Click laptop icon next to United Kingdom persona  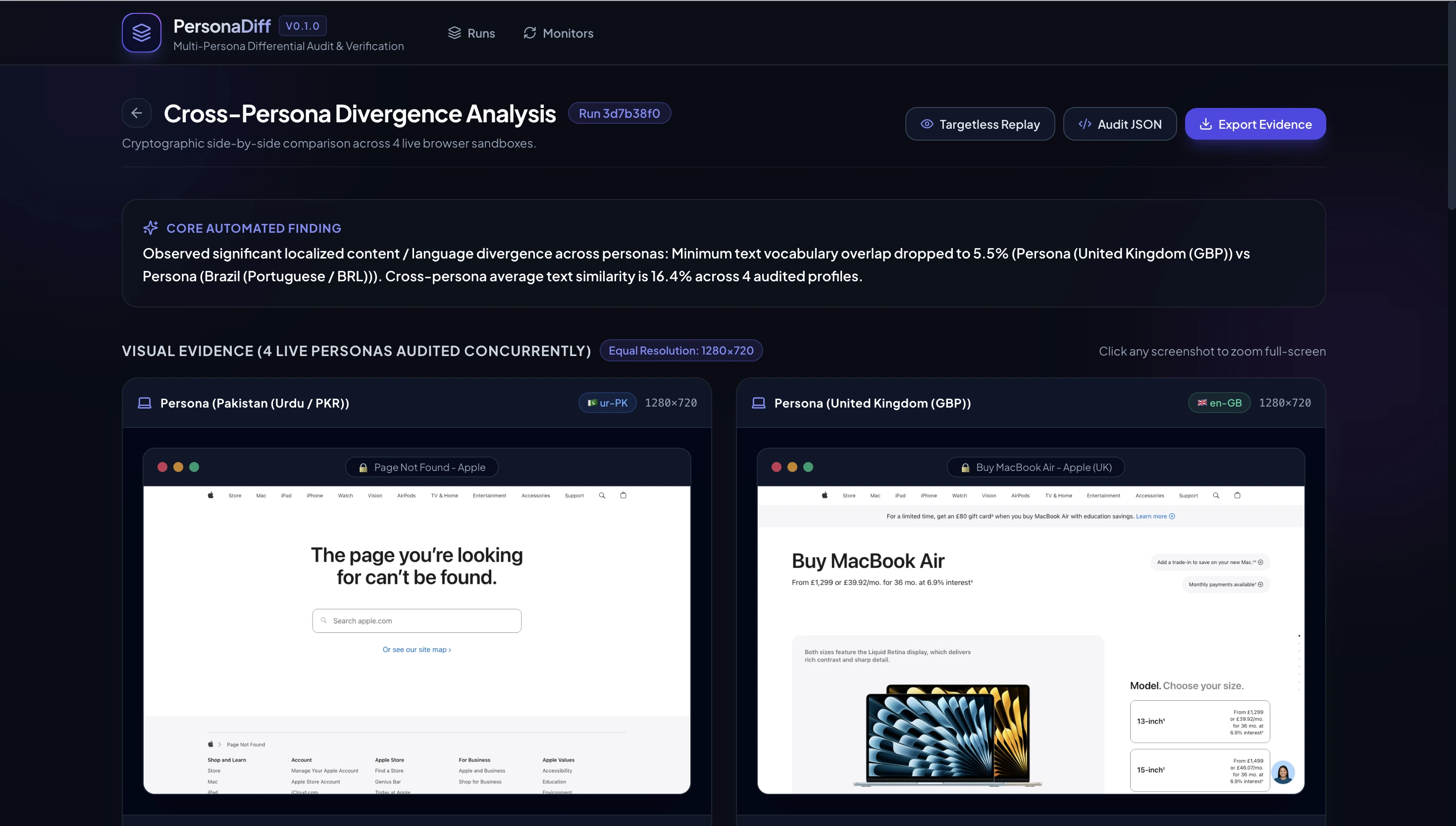758,403
